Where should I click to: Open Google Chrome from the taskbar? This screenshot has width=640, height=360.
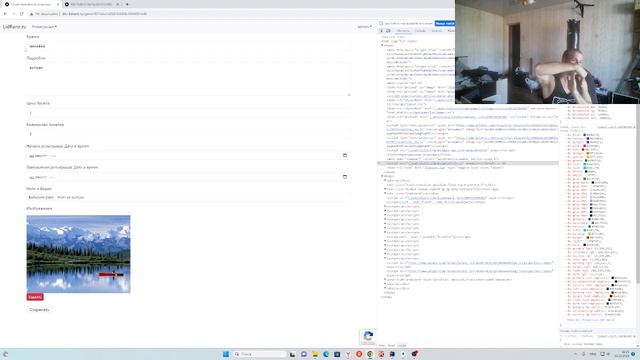pos(370,354)
